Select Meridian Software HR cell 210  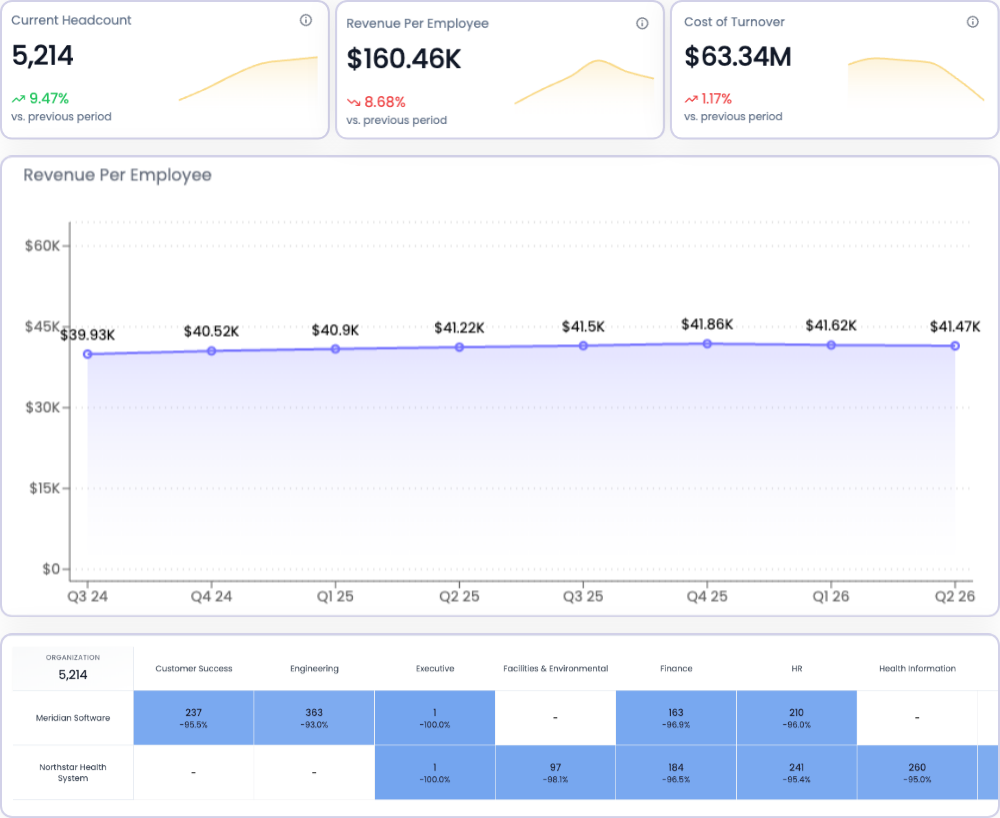point(797,718)
